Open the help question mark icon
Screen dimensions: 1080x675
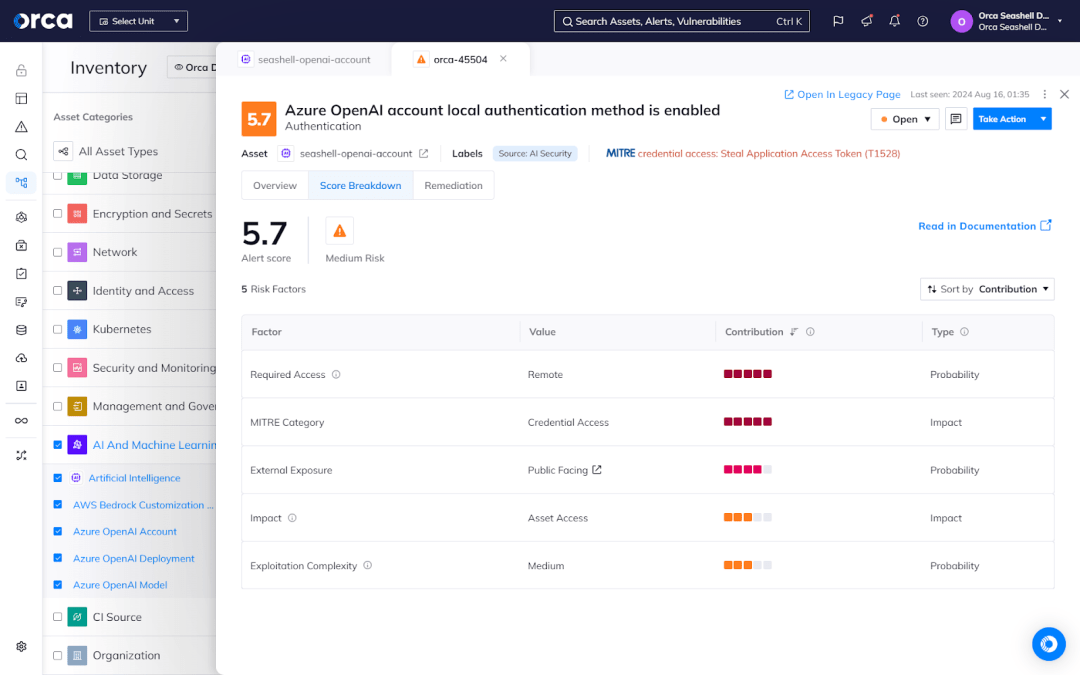tap(923, 21)
